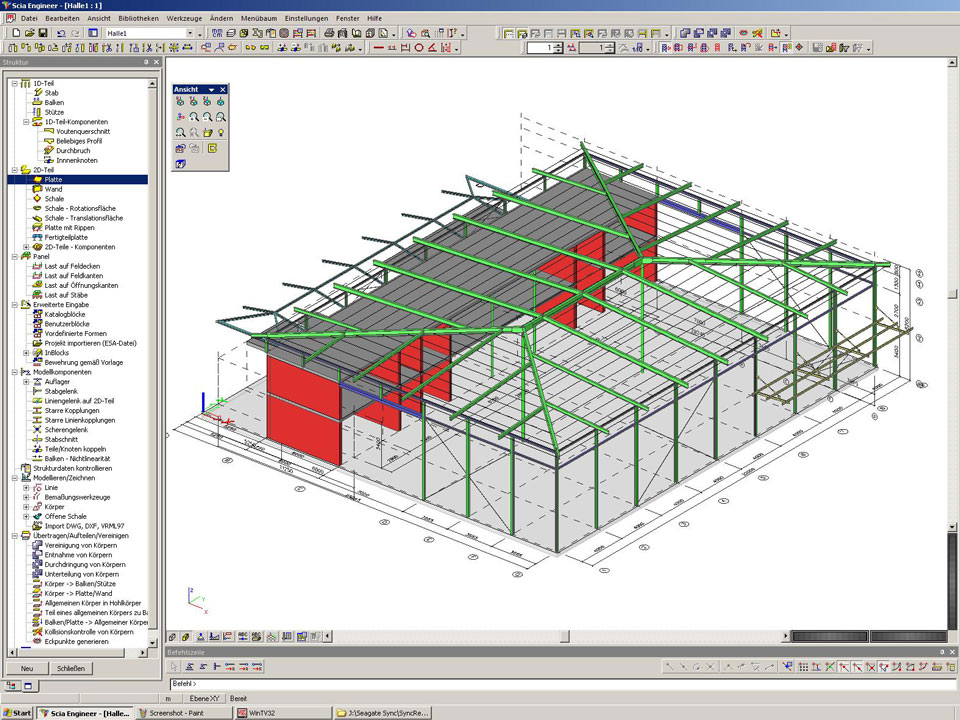This screenshot has height=720, width=960.
Task: Click the Auflager support icon in tree
Action: (x=36, y=382)
